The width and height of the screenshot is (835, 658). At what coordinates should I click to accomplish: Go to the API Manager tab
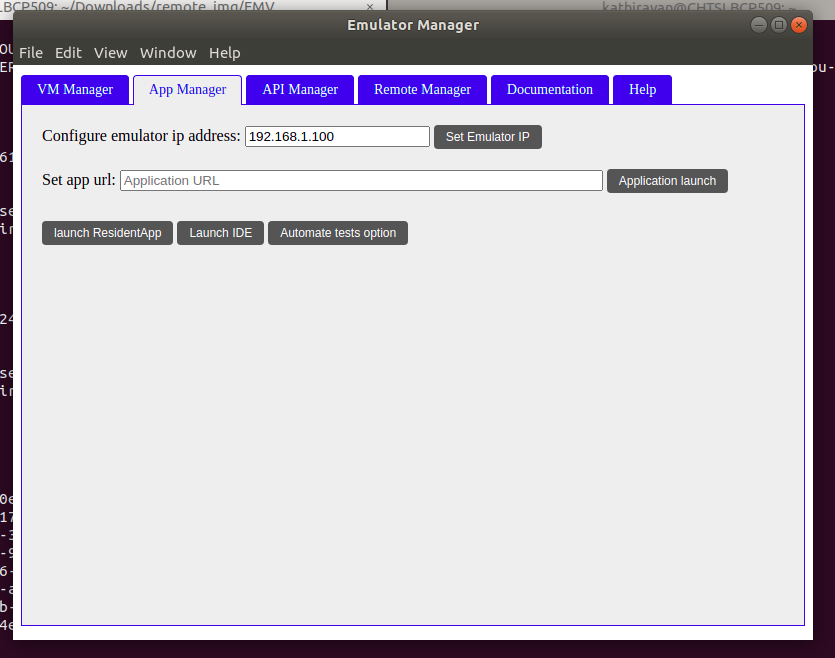[x=300, y=90]
